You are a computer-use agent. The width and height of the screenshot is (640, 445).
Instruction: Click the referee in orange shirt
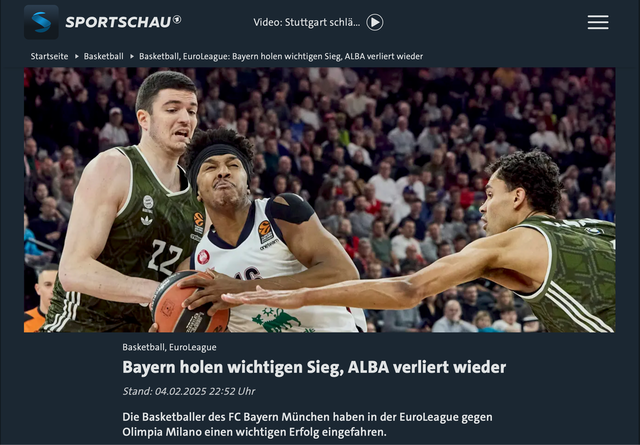tap(40, 300)
